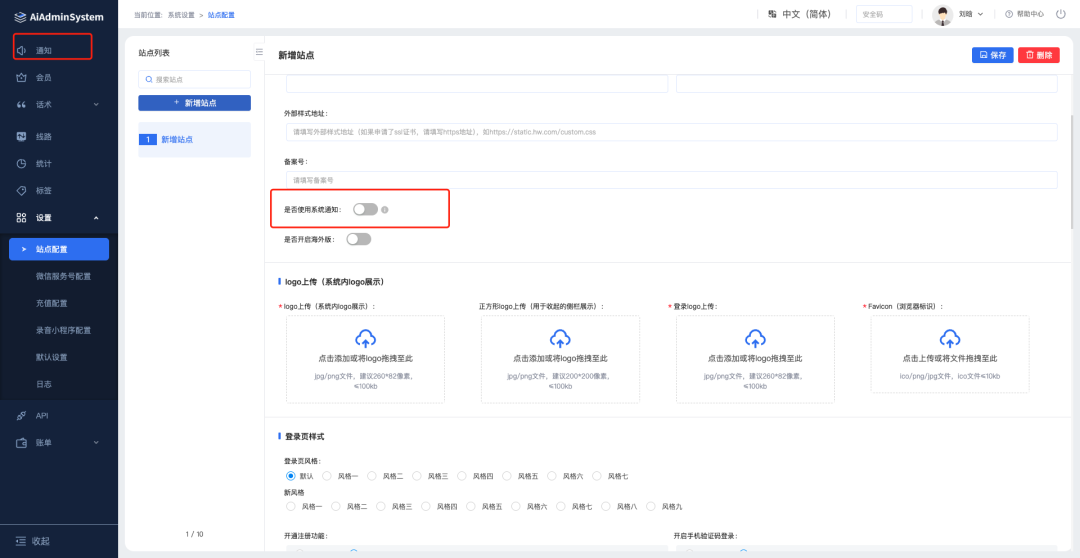The image size is (1080, 558).
Task: Click the user avatar picture in header
Action: (943, 14)
